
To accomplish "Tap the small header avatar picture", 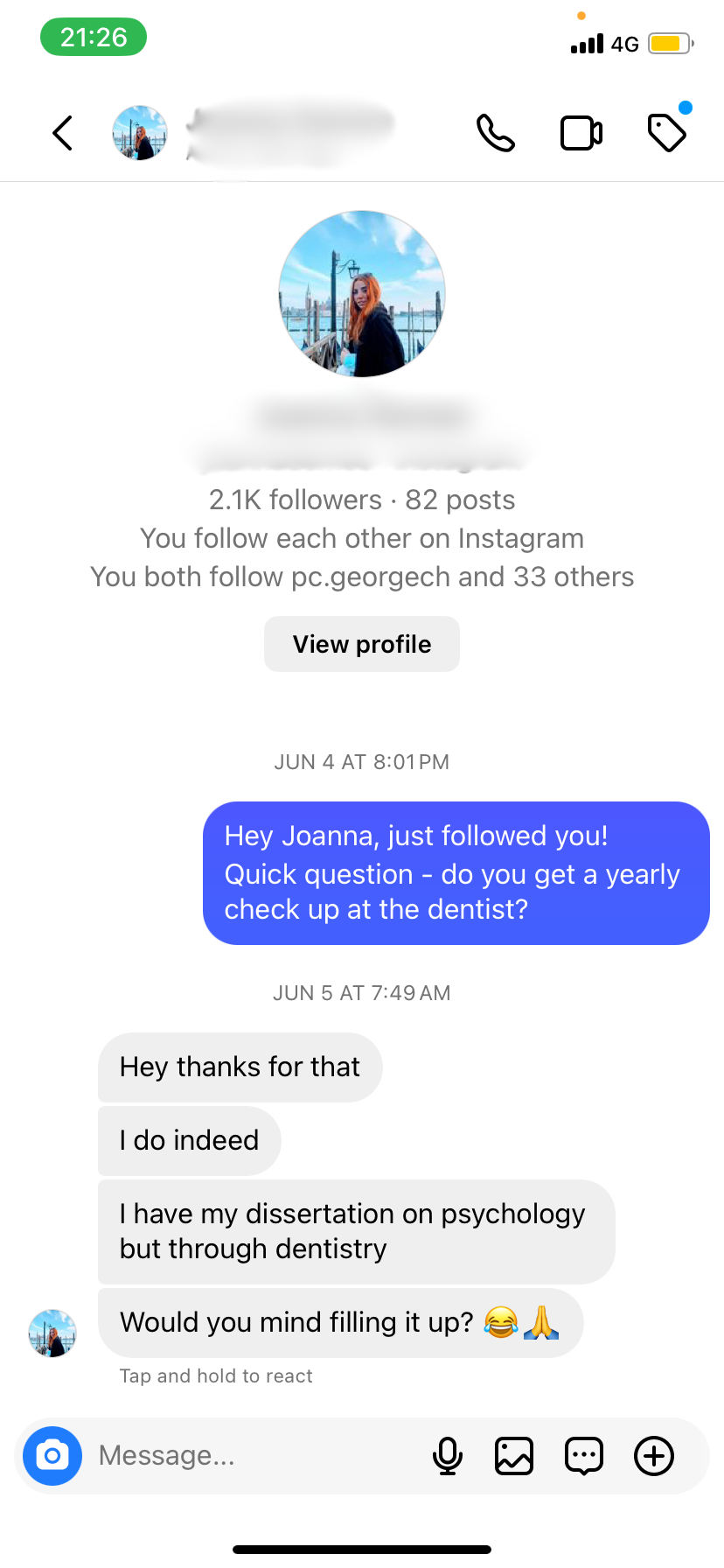I will point(140,133).
